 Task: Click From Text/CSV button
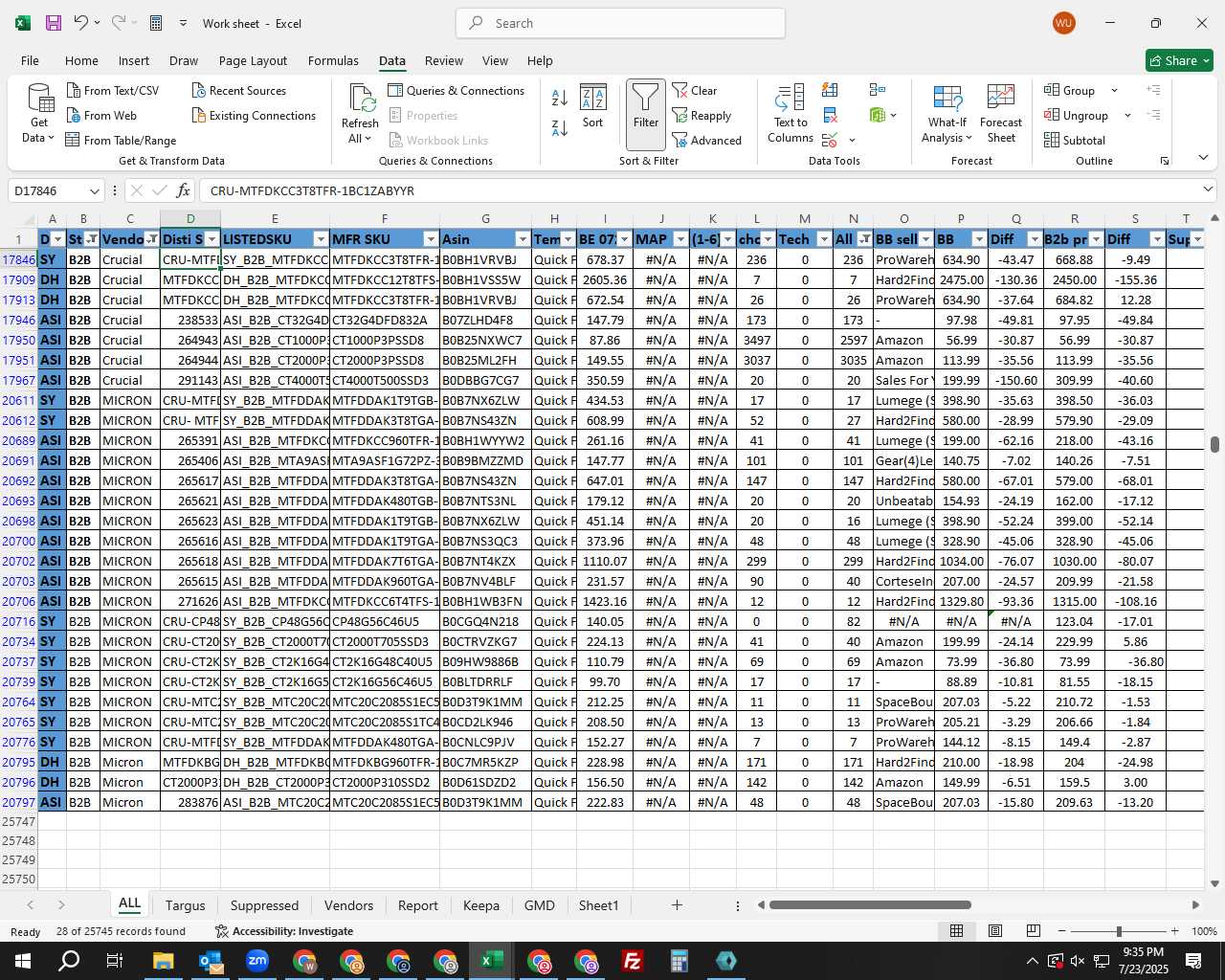113,90
